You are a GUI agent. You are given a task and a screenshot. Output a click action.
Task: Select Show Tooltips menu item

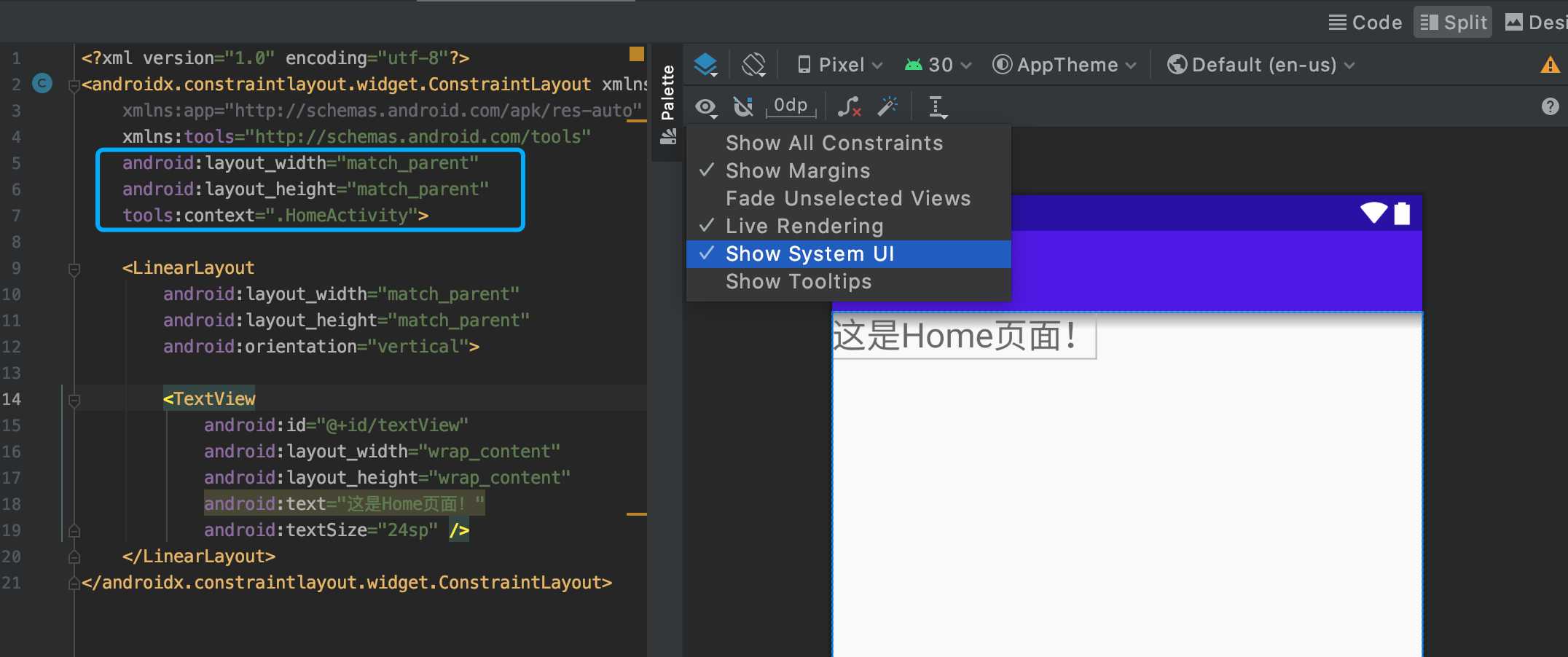tap(849, 281)
